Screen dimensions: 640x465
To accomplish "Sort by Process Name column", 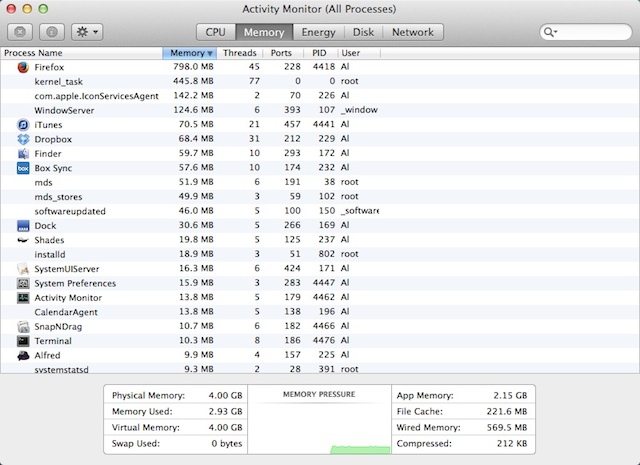I will point(82,53).
